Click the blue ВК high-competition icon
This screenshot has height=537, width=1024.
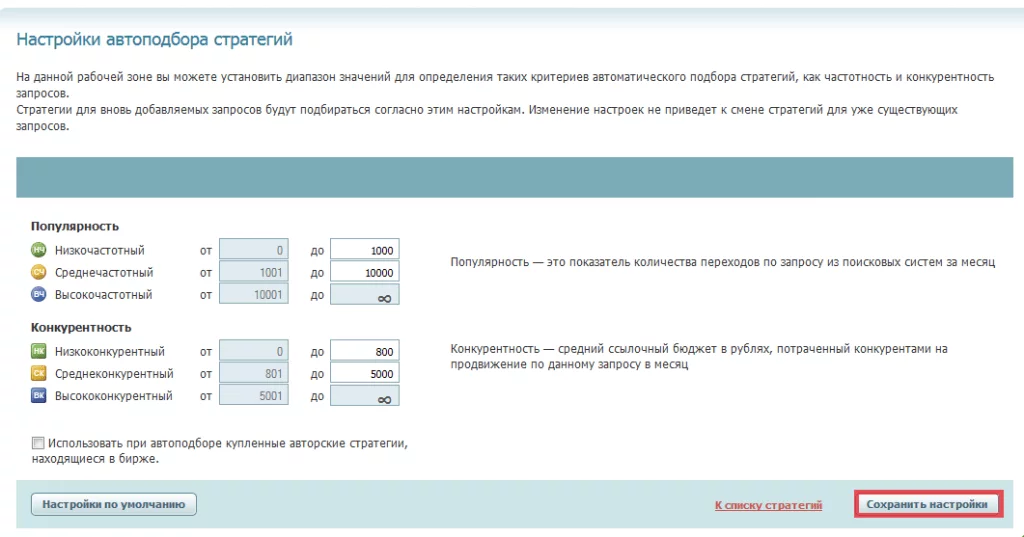tap(39, 395)
